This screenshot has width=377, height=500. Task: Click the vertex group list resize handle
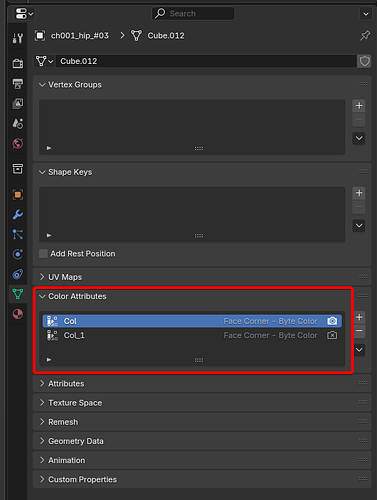[x=199, y=148]
